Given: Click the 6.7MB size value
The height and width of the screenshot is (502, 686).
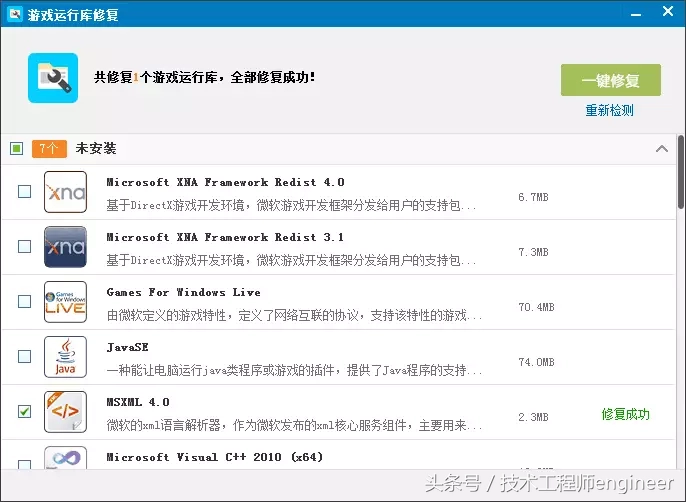Looking at the screenshot, I should 533,197.
